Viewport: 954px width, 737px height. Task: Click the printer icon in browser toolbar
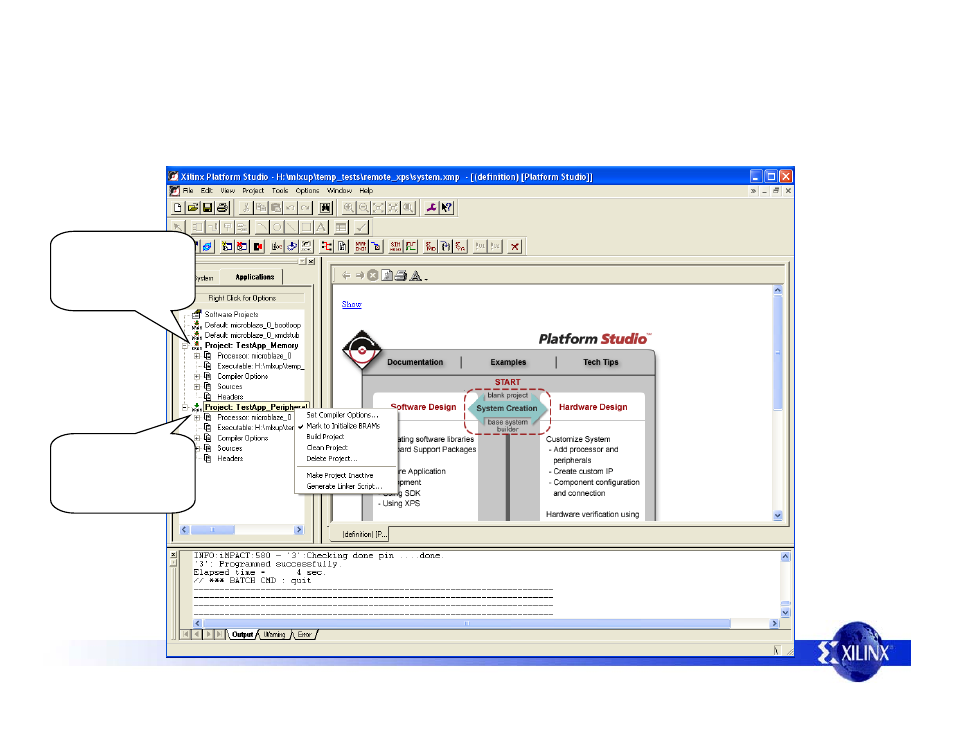point(400,276)
